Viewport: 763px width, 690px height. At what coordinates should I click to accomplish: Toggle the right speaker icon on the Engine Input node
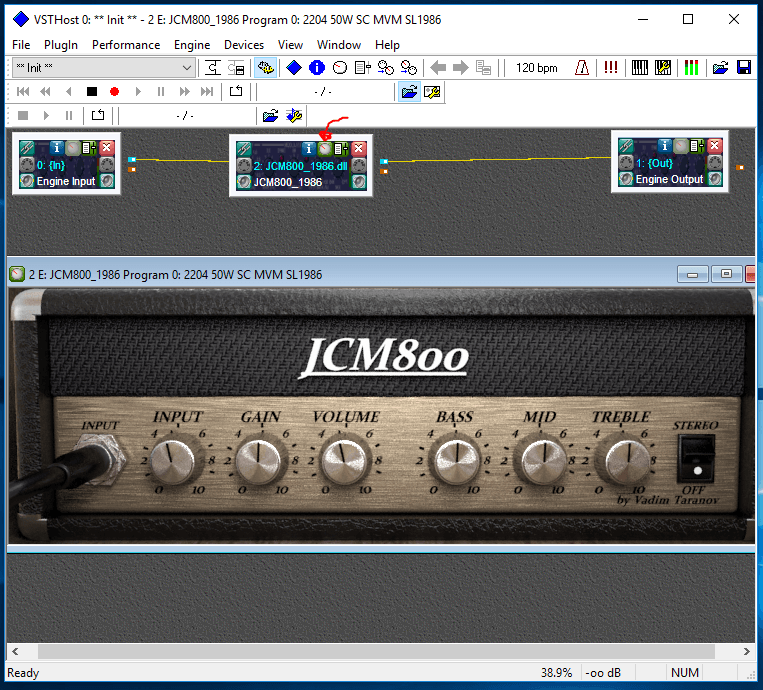[x=107, y=181]
